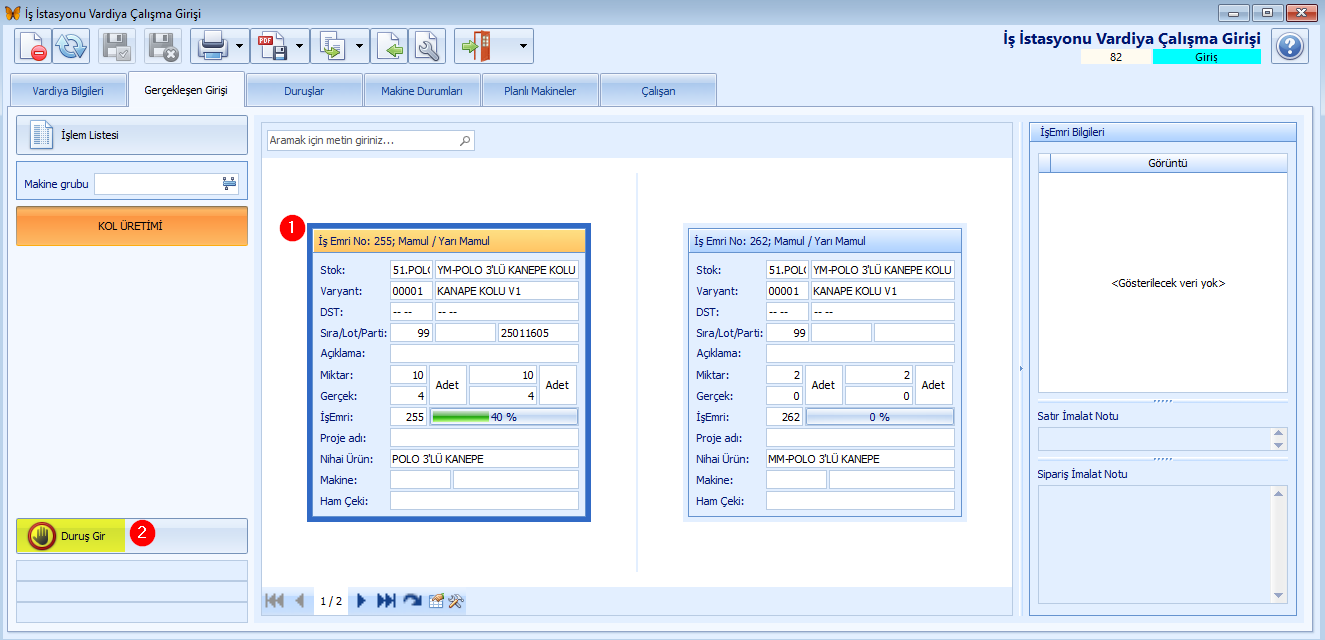
Task: Click the printer icon in toolbar
Action: [x=212, y=46]
